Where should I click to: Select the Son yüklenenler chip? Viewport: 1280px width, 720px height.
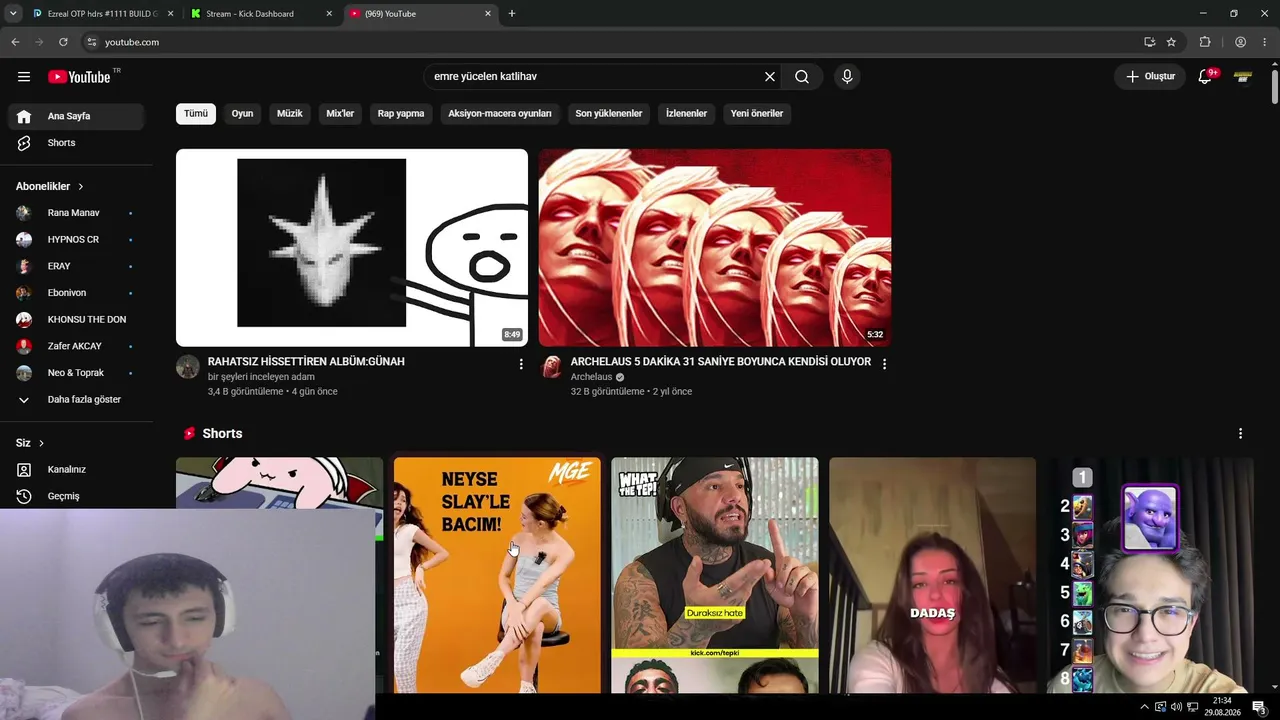(x=609, y=114)
